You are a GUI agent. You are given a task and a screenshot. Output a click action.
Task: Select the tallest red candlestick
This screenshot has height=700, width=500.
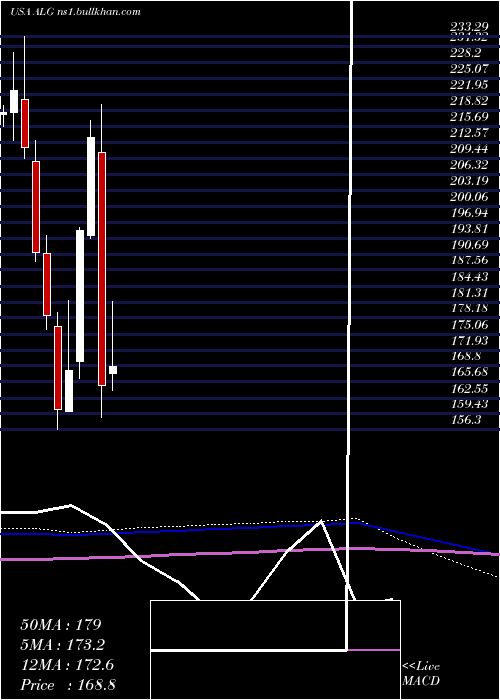[102, 269]
